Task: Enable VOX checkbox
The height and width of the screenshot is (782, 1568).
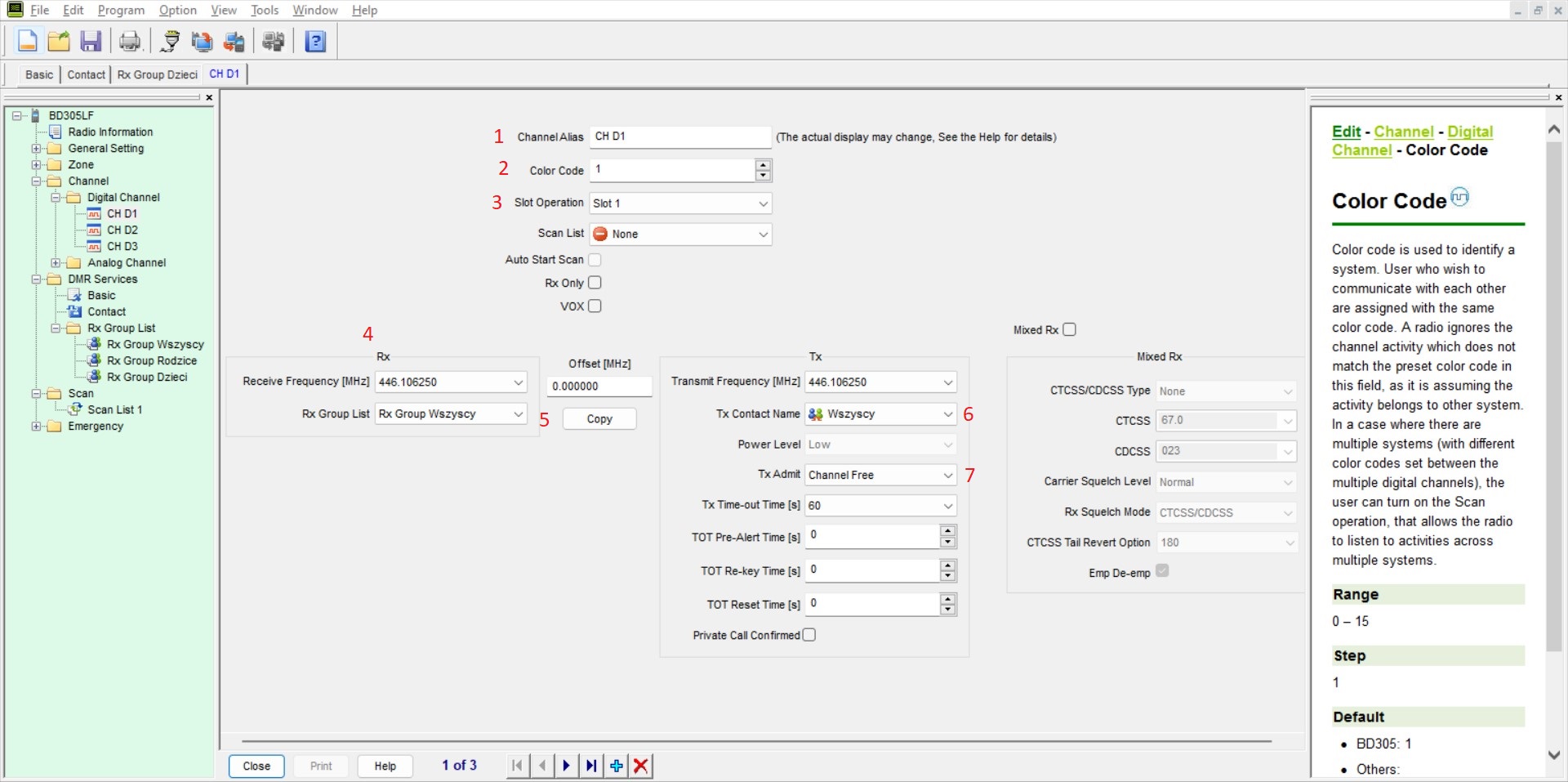Action: 595,306
